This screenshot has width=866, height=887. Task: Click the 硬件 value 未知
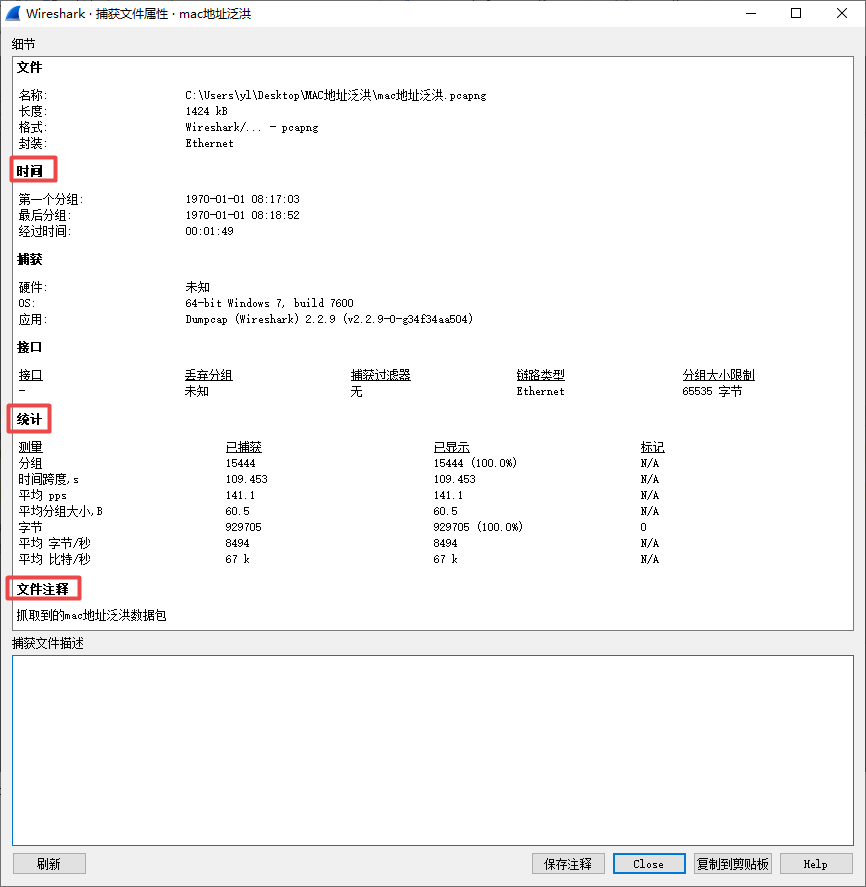pos(197,287)
